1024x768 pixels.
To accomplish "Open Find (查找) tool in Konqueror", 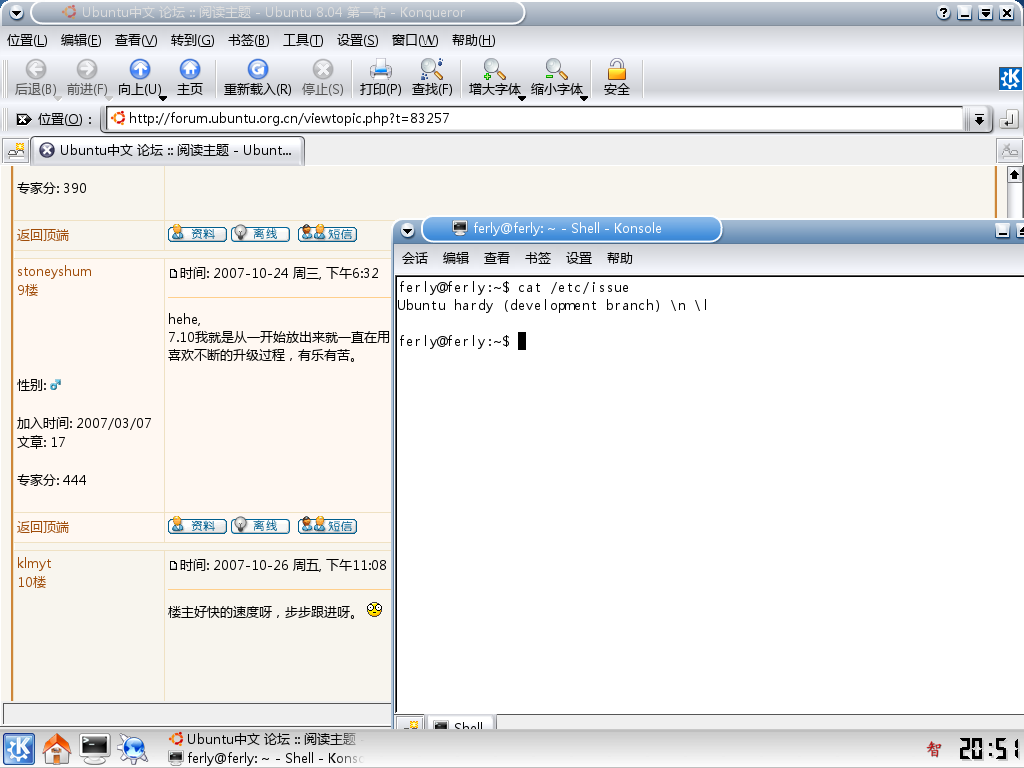I will [x=432, y=69].
